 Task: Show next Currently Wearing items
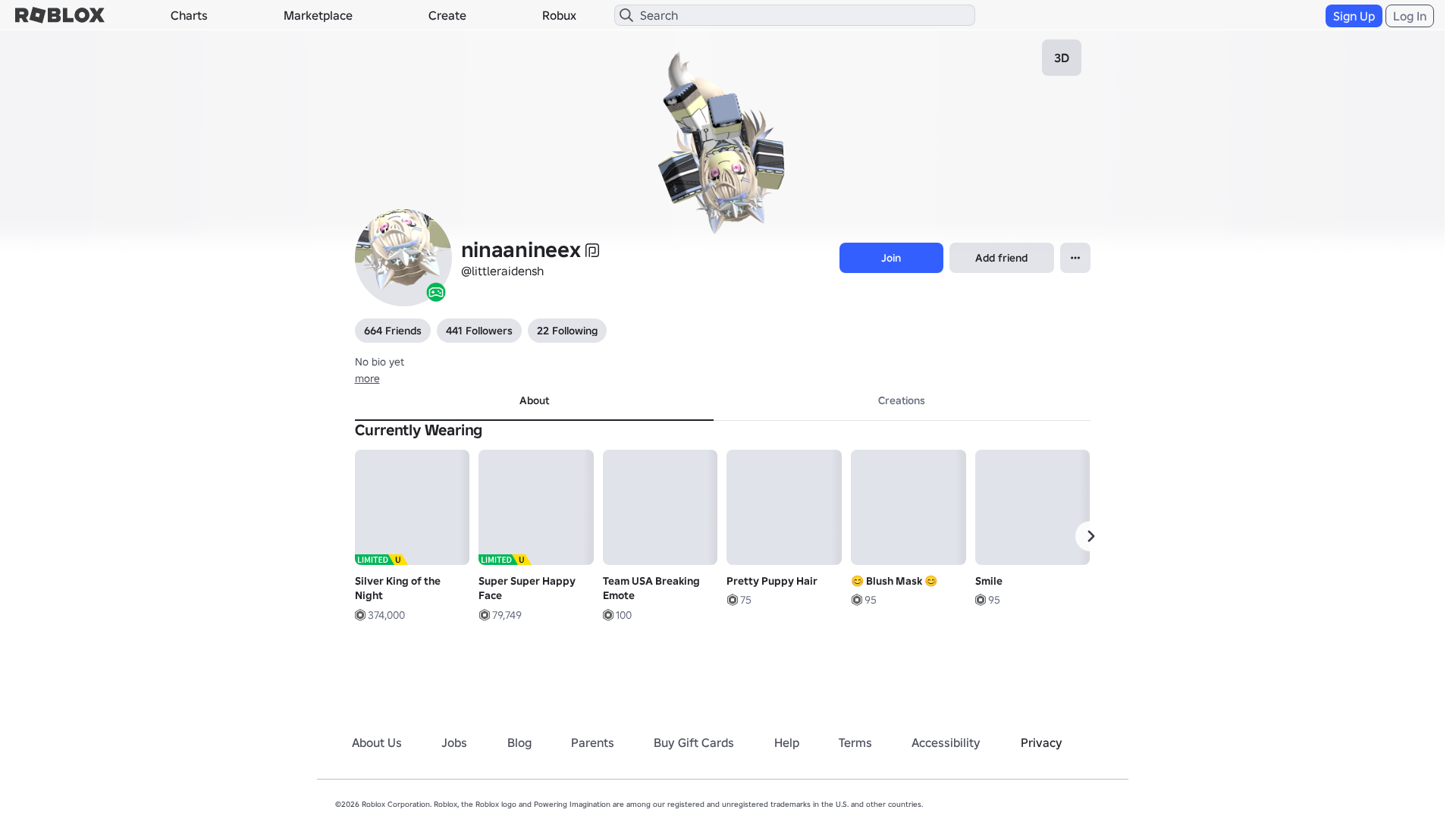tap(1090, 536)
